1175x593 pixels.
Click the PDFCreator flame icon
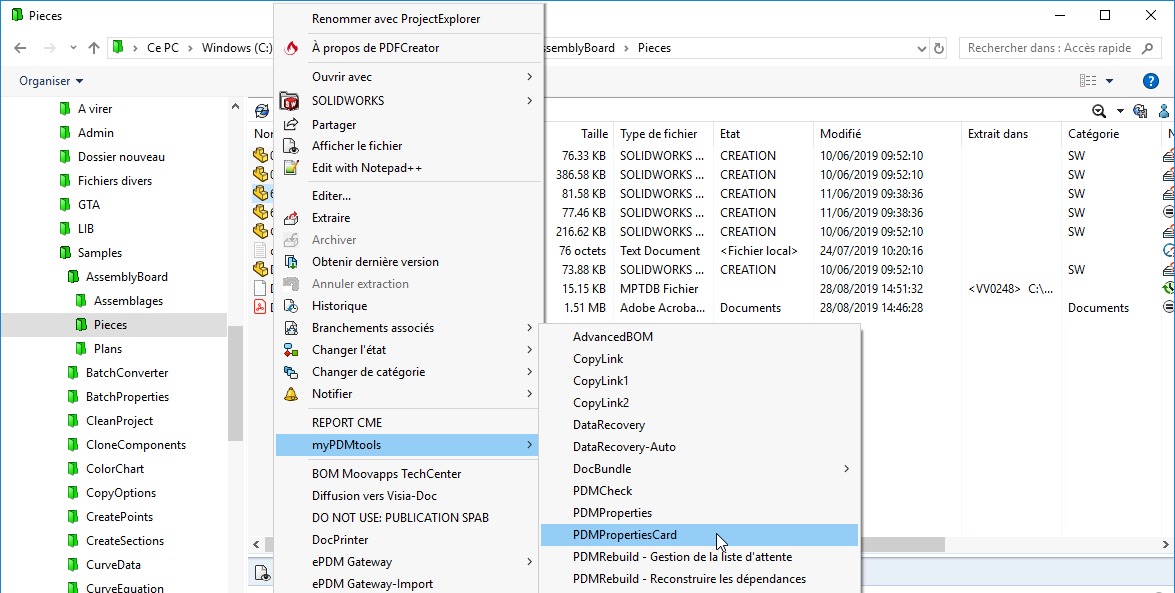click(292, 48)
